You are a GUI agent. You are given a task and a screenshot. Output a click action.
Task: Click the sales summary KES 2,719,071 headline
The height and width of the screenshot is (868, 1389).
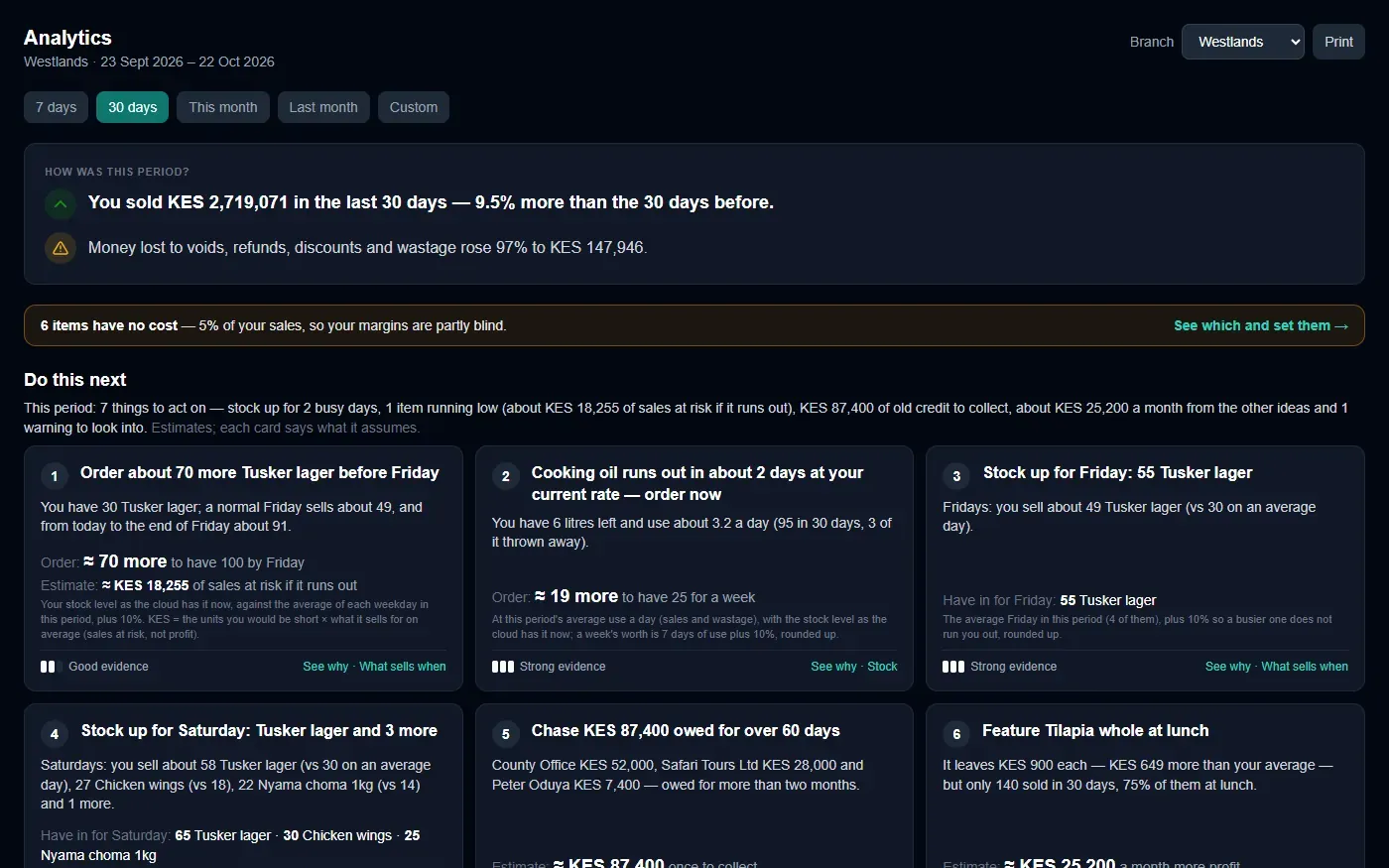pos(431,202)
